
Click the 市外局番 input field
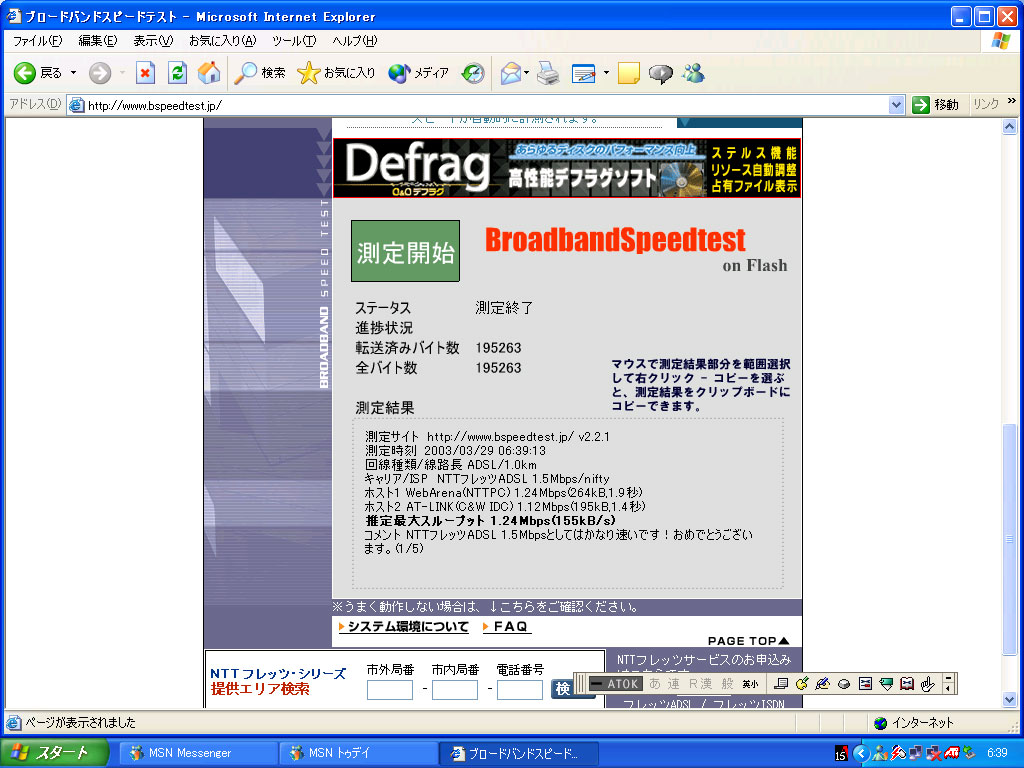(x=389, y=690)
